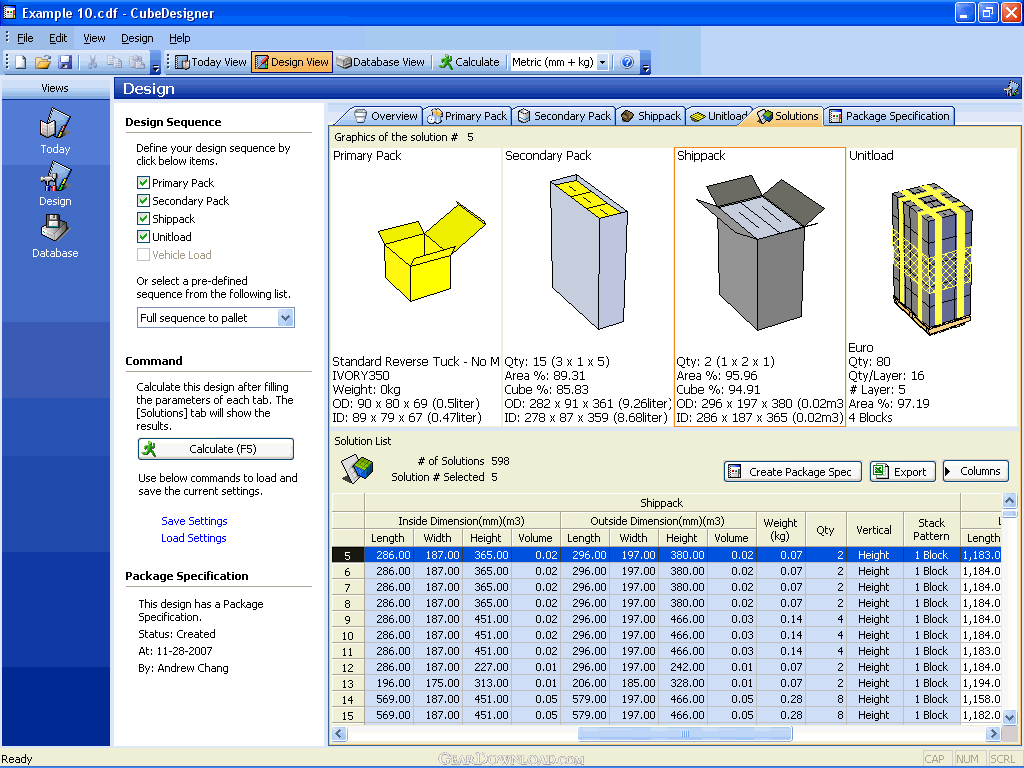Click the solution cube icon in Solution List
The image size is (1024, 768).
tap(357, 468)
